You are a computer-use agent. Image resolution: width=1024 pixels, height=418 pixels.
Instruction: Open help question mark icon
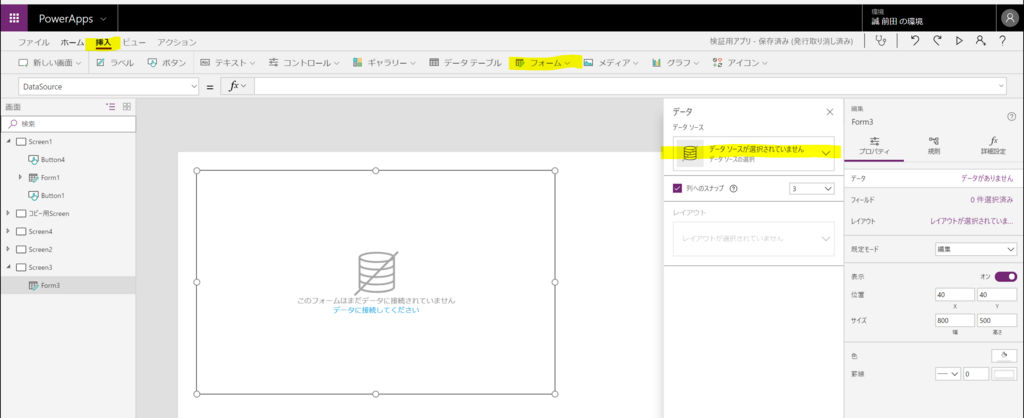(1002, 41)
